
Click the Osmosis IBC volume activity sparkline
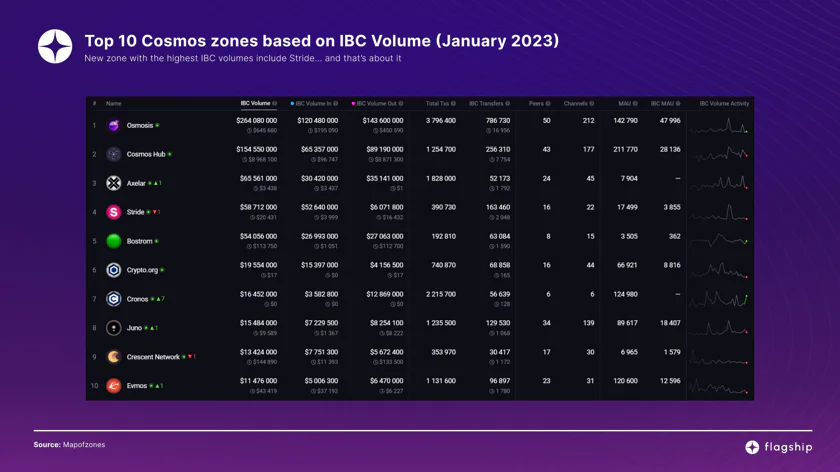[719, 125]
